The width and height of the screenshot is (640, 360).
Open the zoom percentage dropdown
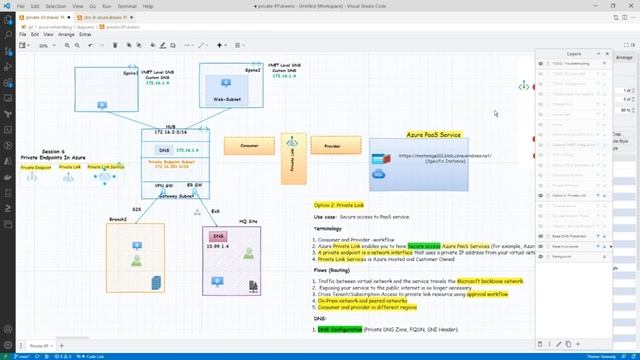tap(47, 45)
